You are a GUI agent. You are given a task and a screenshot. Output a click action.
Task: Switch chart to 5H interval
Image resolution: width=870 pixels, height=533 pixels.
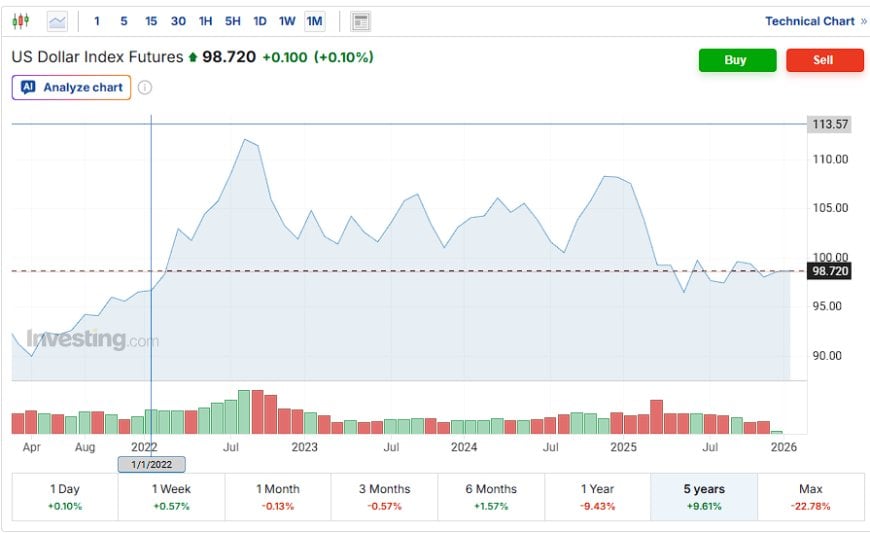(x=232, y=22)
